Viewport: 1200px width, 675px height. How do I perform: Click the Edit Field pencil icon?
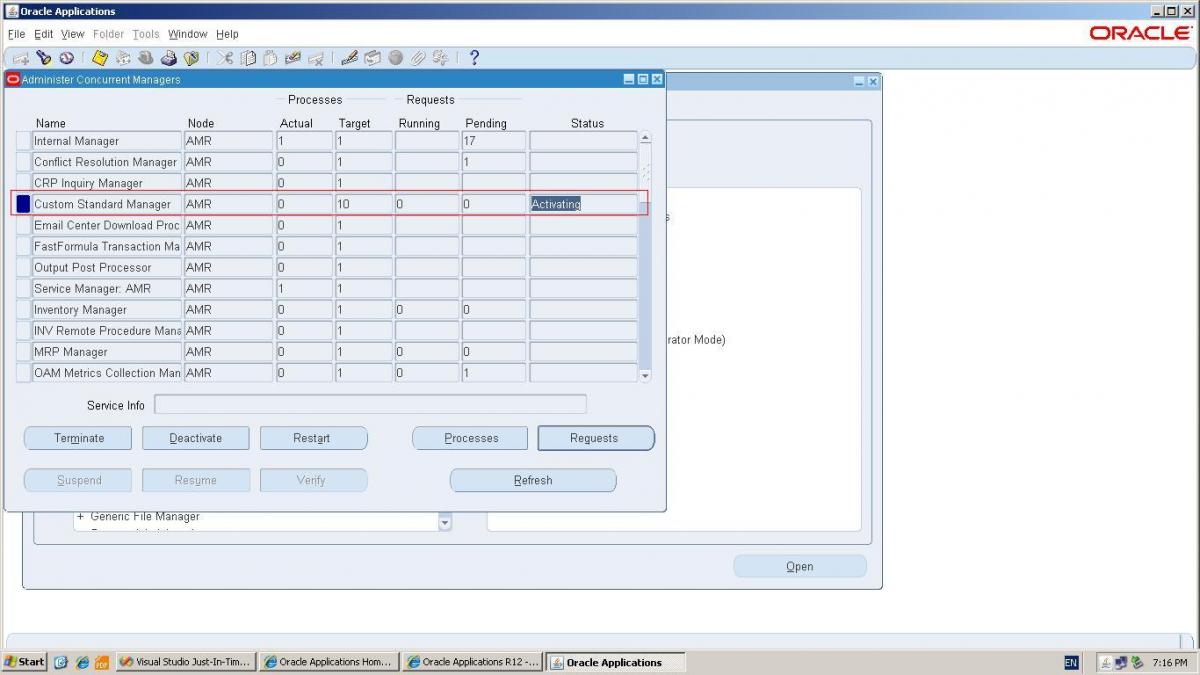click(349, 58)
